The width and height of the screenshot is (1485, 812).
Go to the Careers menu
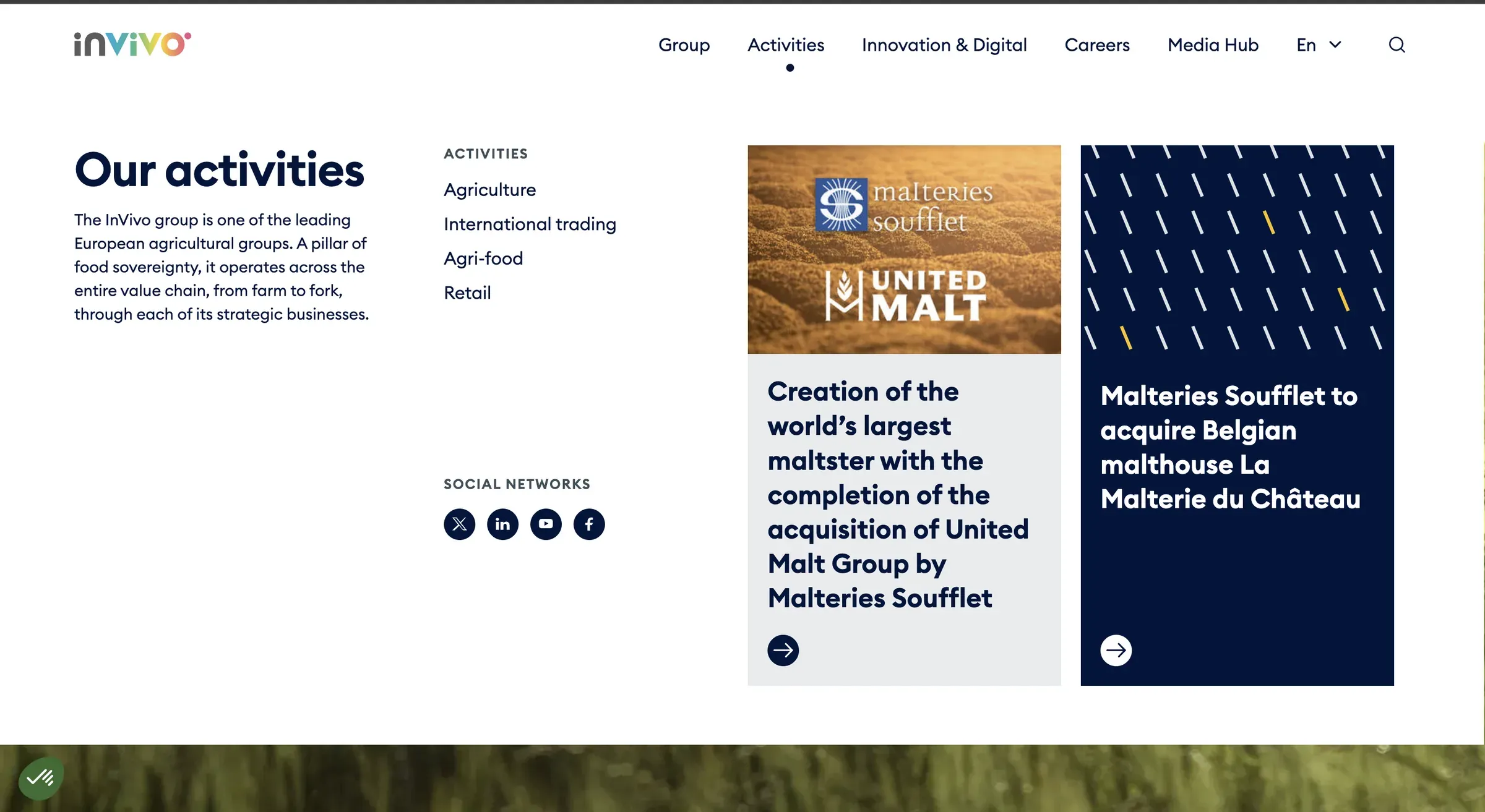click(1097, 45)
